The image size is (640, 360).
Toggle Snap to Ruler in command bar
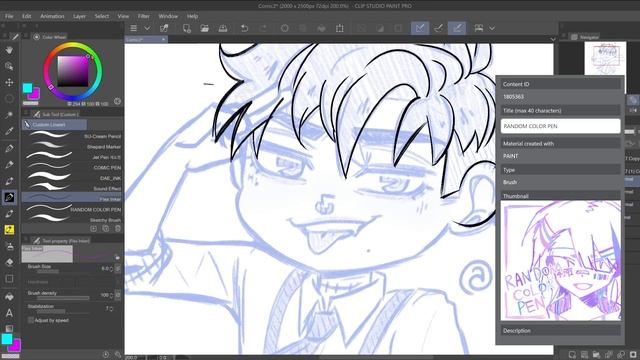(x=420, y=28)
